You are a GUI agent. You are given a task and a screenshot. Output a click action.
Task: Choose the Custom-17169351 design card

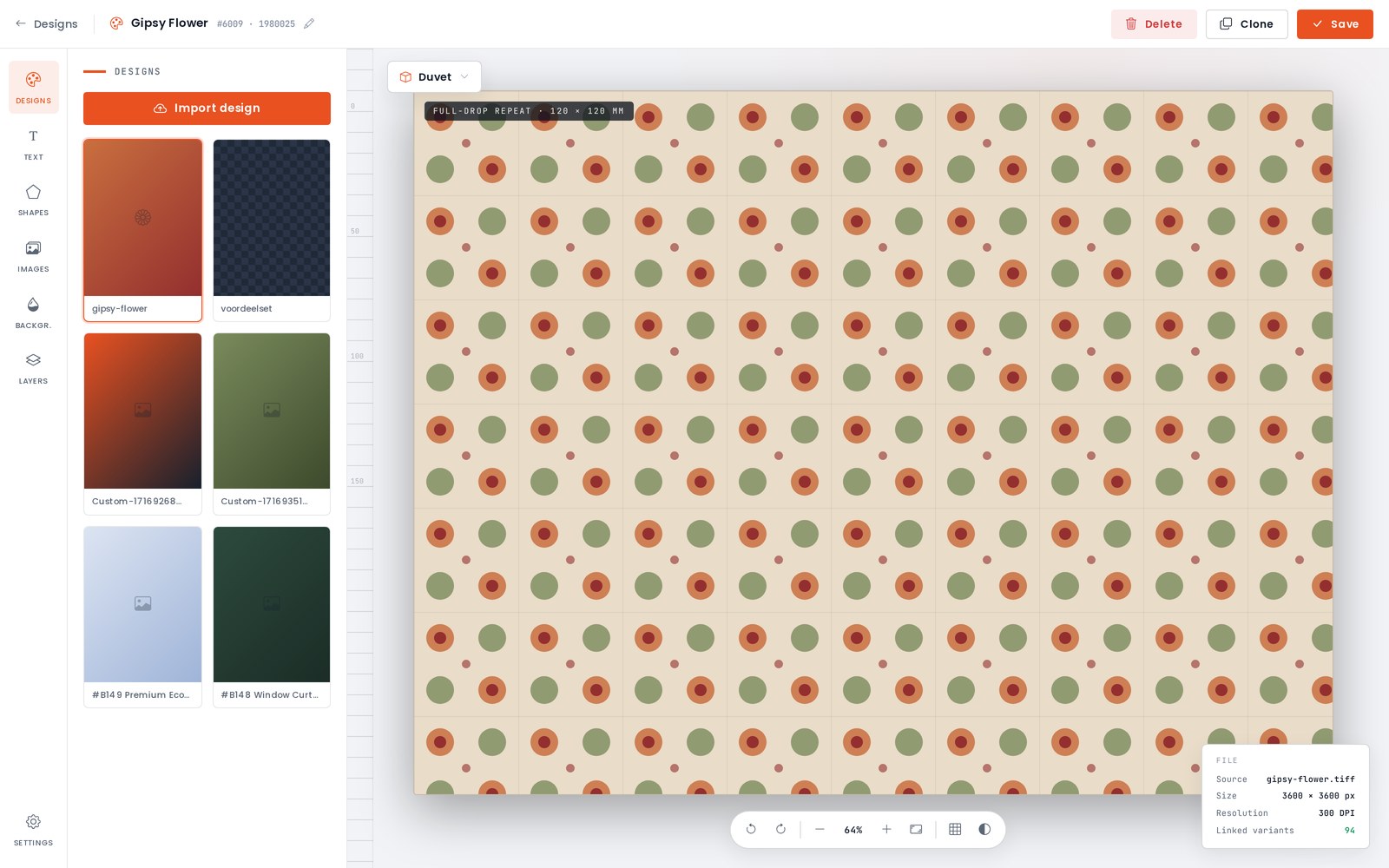[272, 424]
